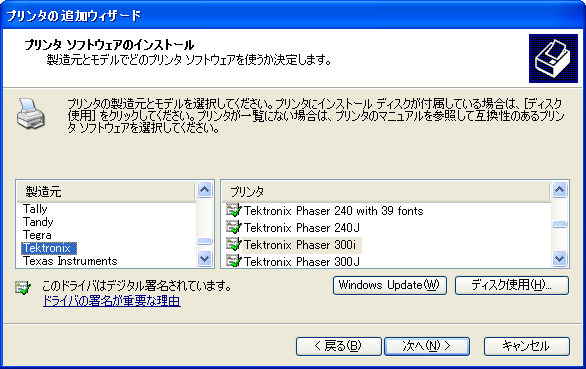The width and height of the screenshot is (586, 369).
Task: Click the 製造元 column header
Action: pyautogui.click(x=106, y=192)
